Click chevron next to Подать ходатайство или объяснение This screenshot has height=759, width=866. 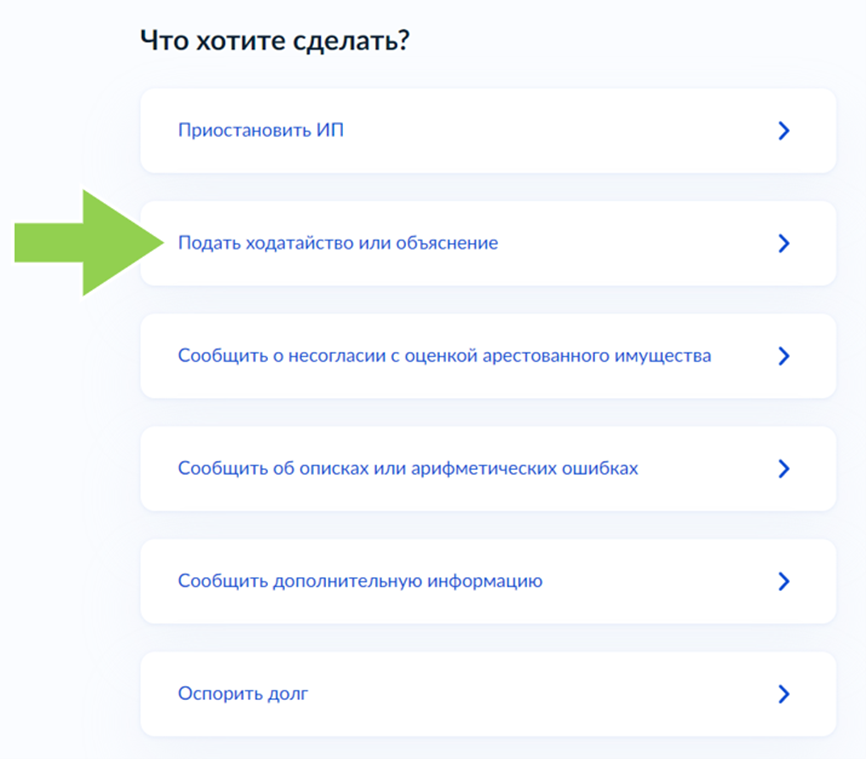784,243
